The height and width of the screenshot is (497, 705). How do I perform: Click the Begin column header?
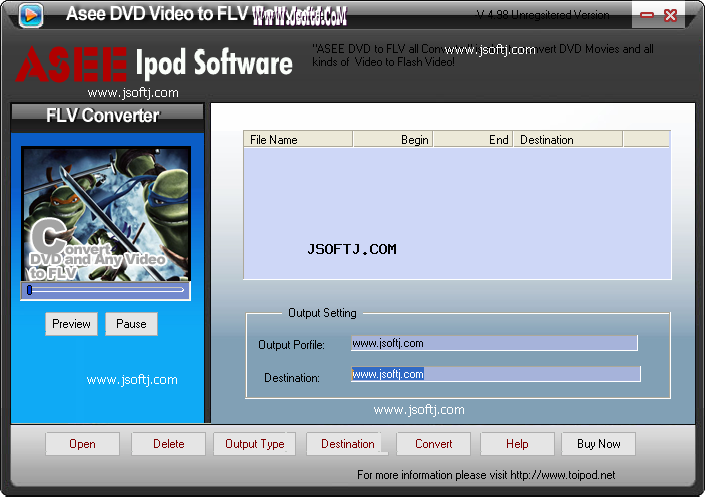[393, 139]
